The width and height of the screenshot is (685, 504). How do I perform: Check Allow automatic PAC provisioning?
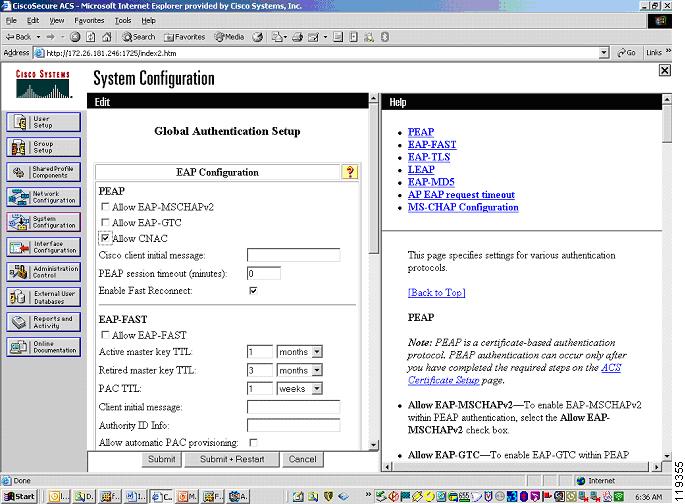253,442
